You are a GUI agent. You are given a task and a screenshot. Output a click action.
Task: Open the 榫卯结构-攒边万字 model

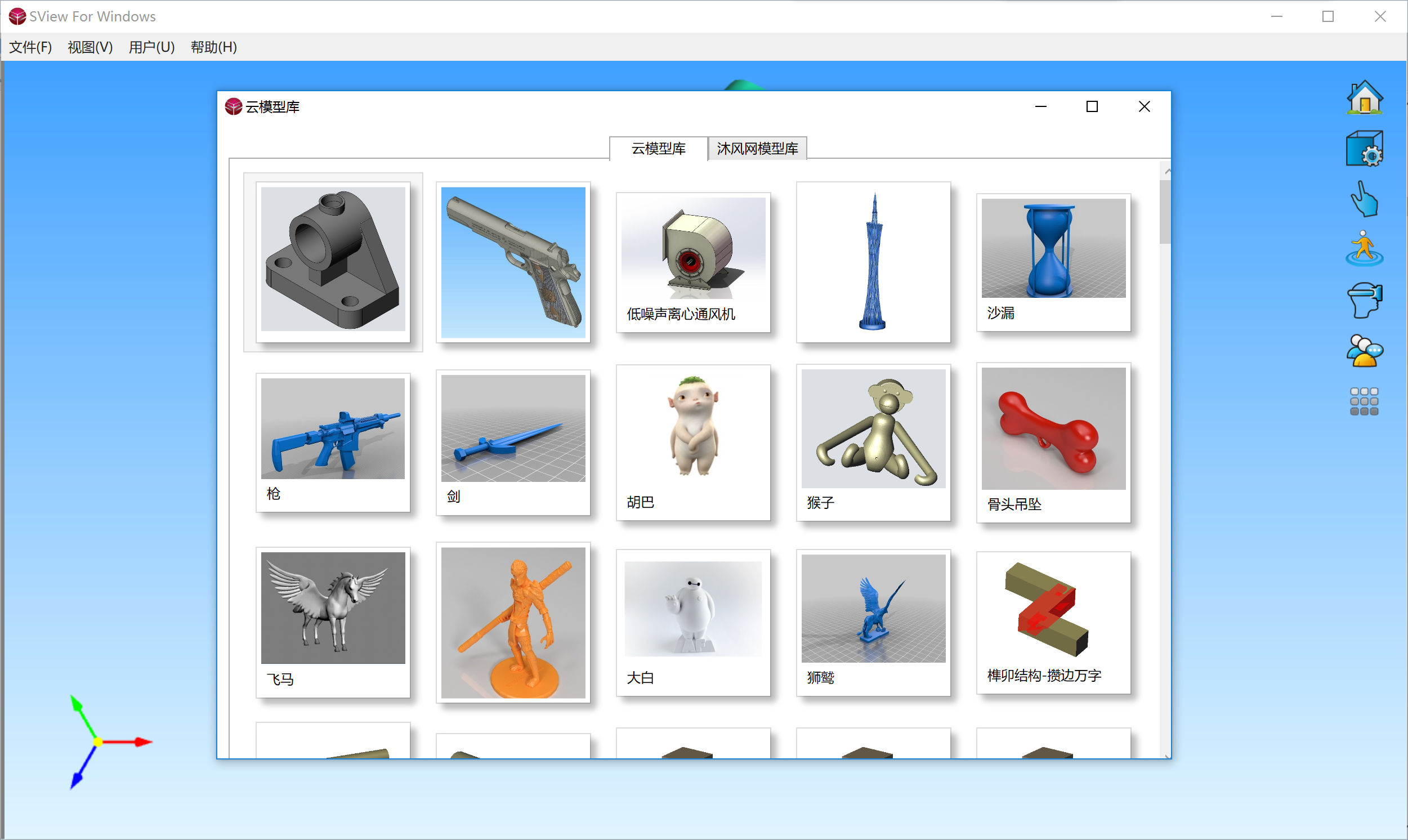click(x=1054, y=622)
